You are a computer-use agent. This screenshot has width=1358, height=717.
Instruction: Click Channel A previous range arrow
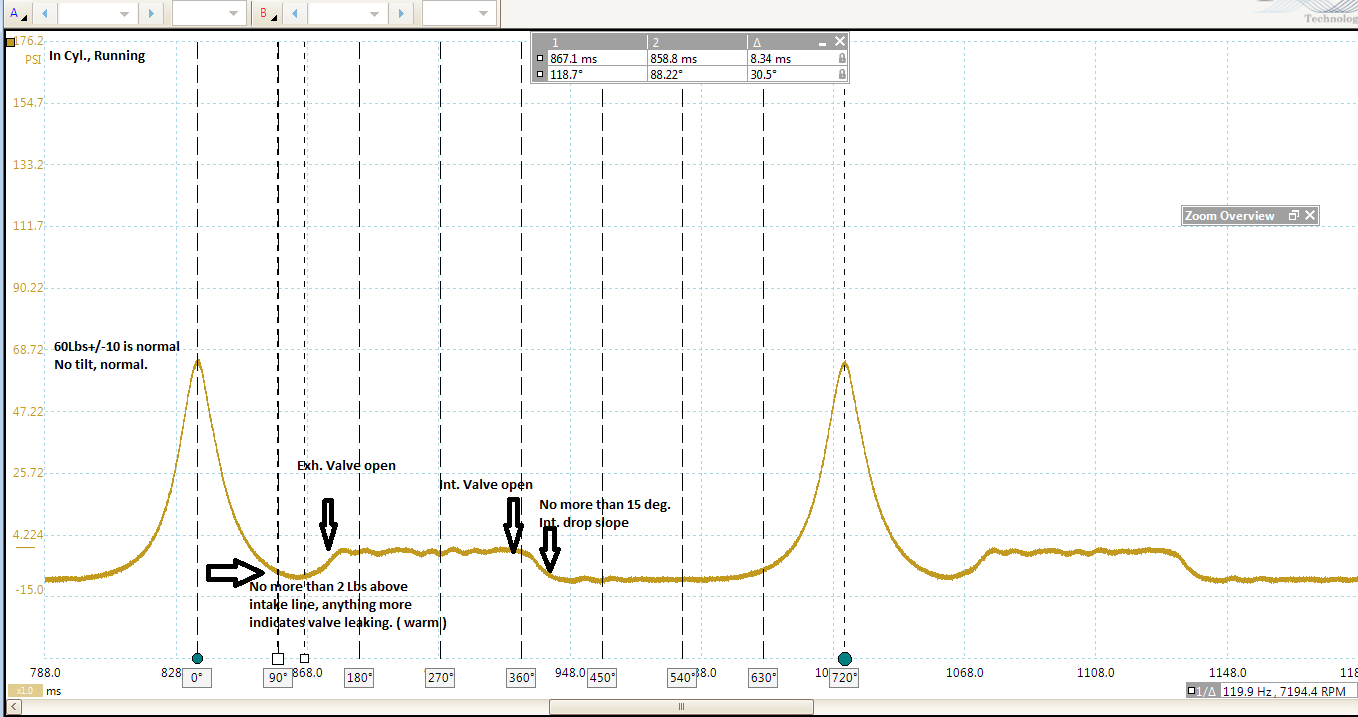pos(45,13)
